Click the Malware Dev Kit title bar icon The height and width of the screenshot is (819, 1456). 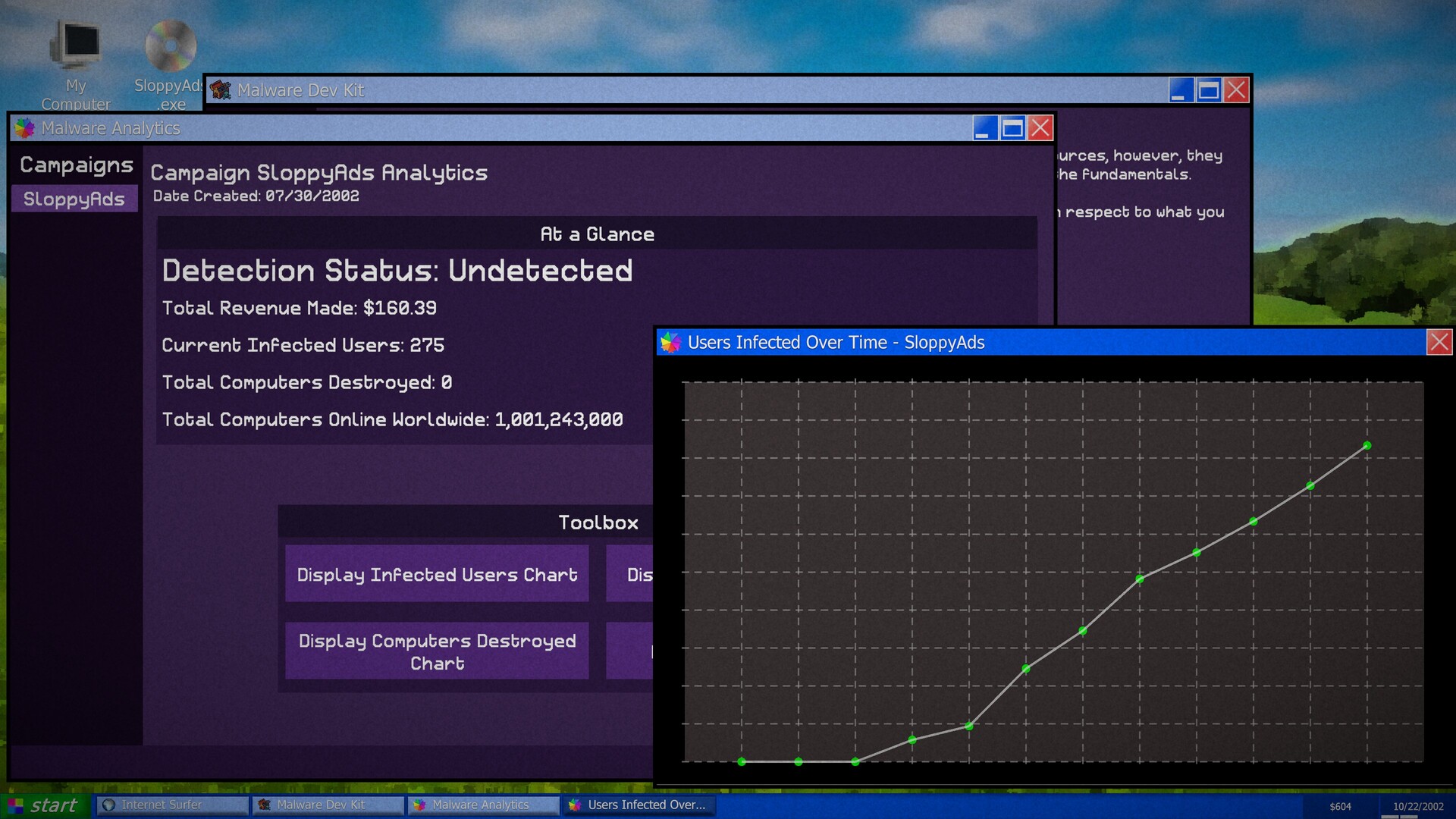tap(221, 89)
